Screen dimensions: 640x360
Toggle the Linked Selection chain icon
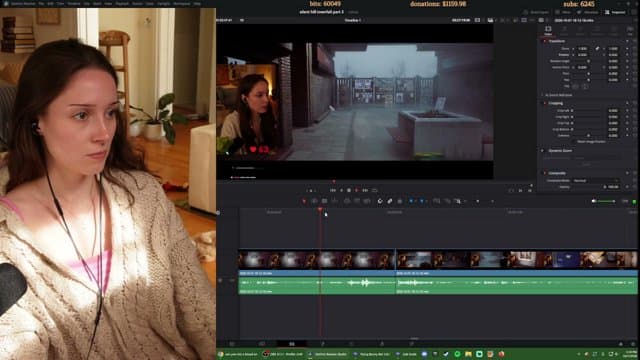389,201
